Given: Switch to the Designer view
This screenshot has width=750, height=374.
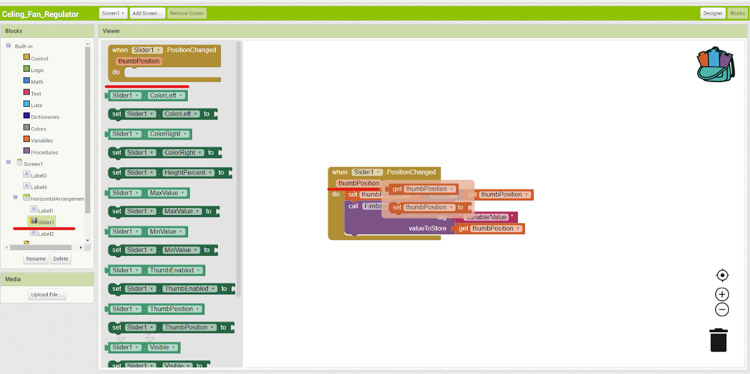Looking at the screenshot, I should [713, 13].
